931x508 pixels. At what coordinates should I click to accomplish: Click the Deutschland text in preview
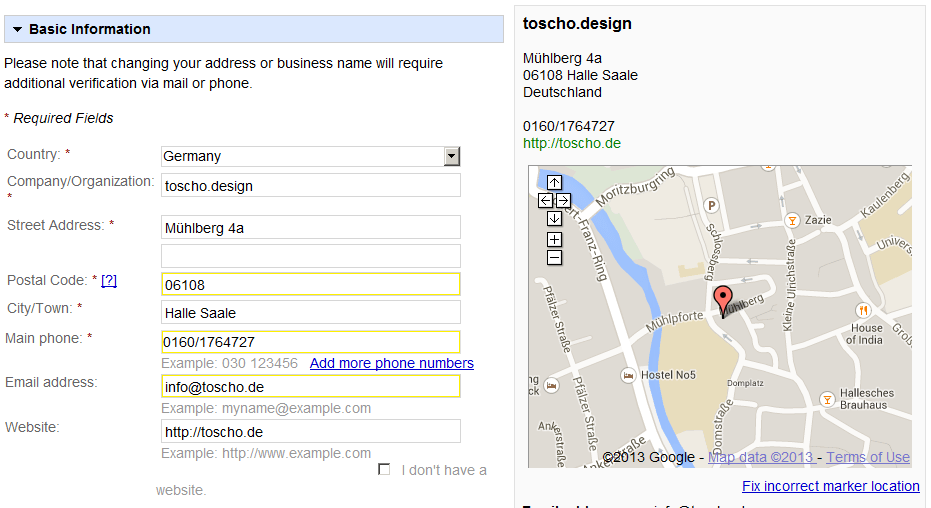point(562,93)
